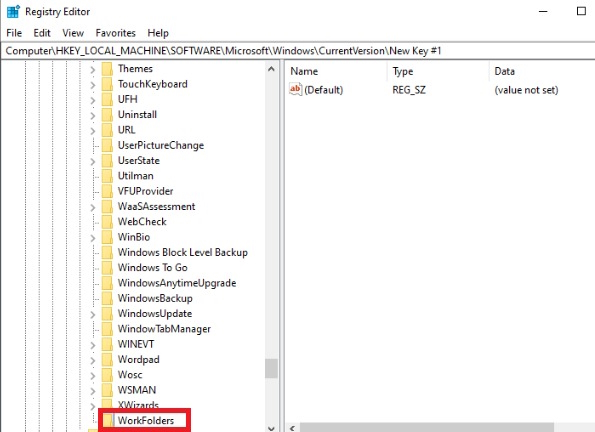
Task: Expand the WinBio key
Action: pyautogui.click(x=93, y=238)
